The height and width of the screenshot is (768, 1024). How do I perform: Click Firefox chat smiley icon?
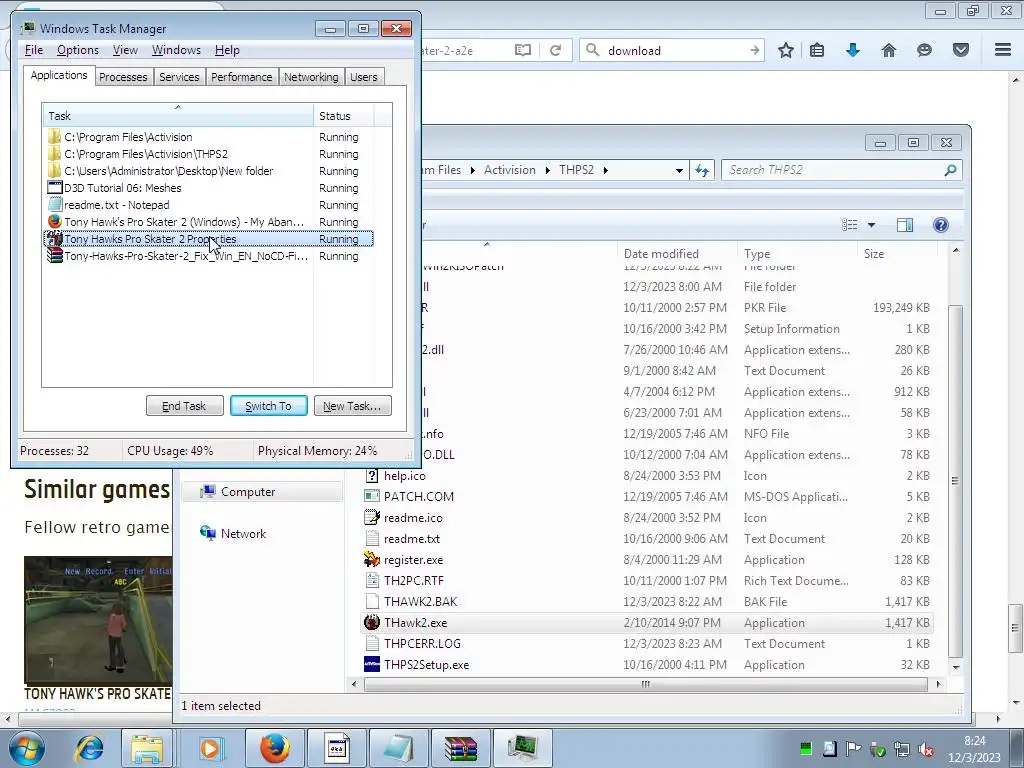(x=924, y=50)
